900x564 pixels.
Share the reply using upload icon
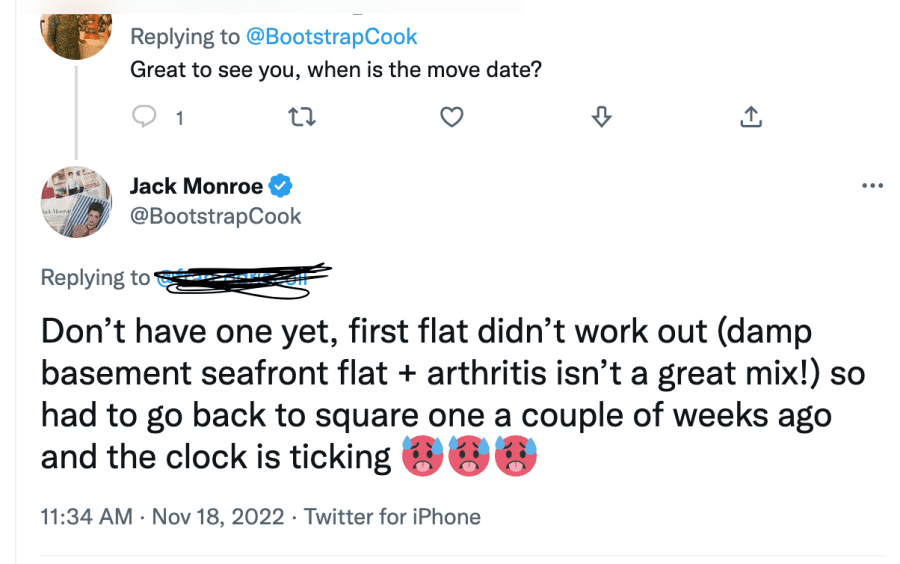751,116
